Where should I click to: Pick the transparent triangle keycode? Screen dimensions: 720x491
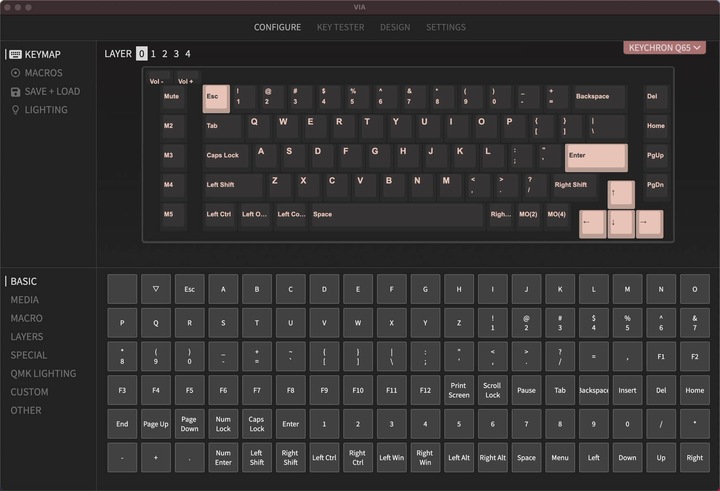[156, 289]
